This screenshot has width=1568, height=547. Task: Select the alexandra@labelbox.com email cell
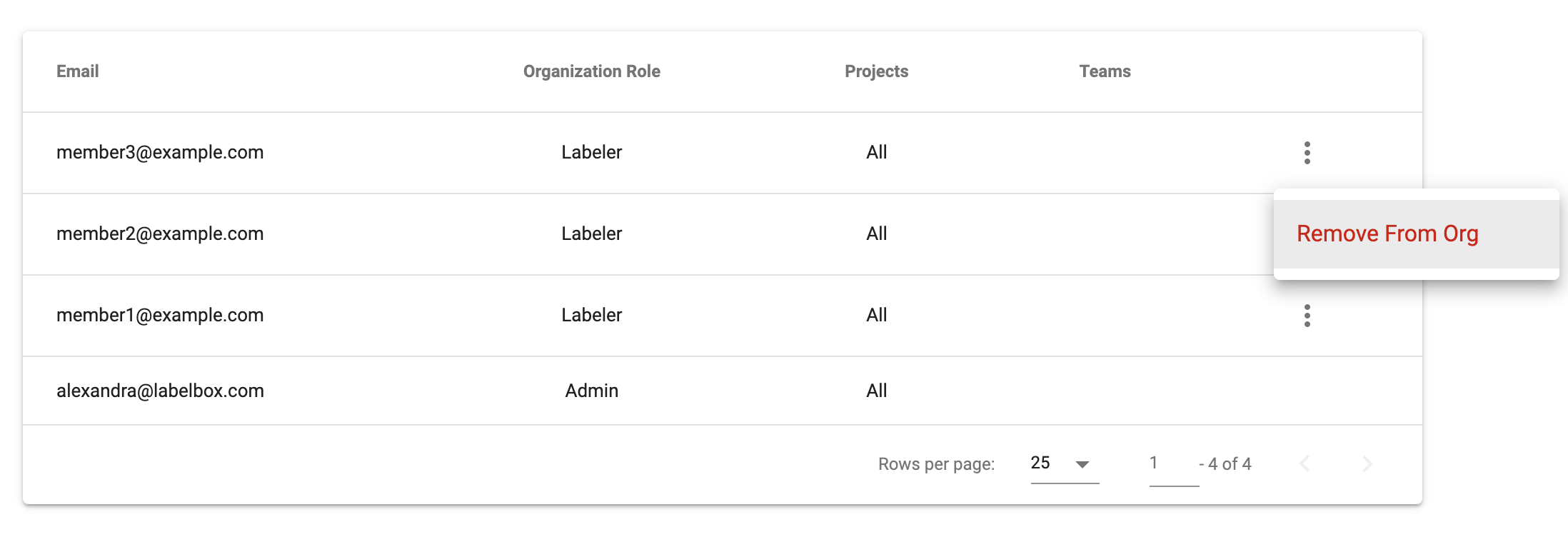(x=160, y=391)
